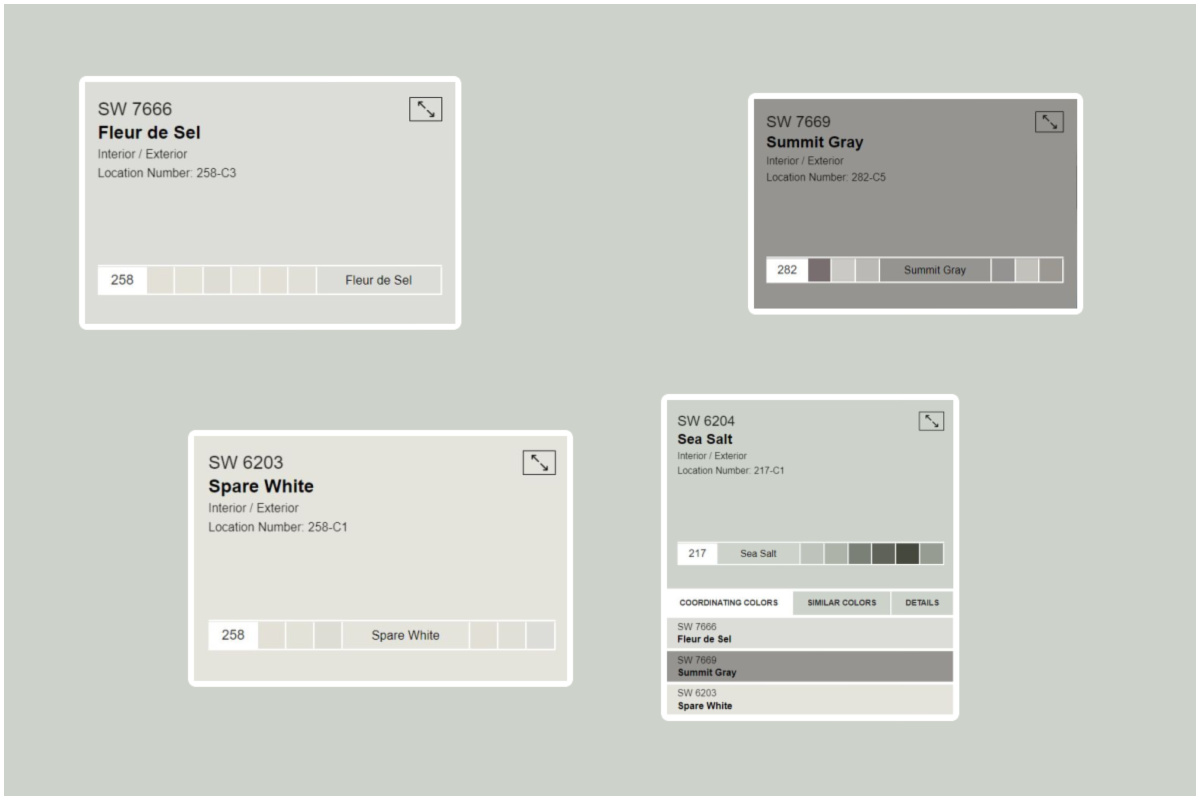Click the "Location Number: 217-C1" text
1200x800 pixels.
point(731,470)
